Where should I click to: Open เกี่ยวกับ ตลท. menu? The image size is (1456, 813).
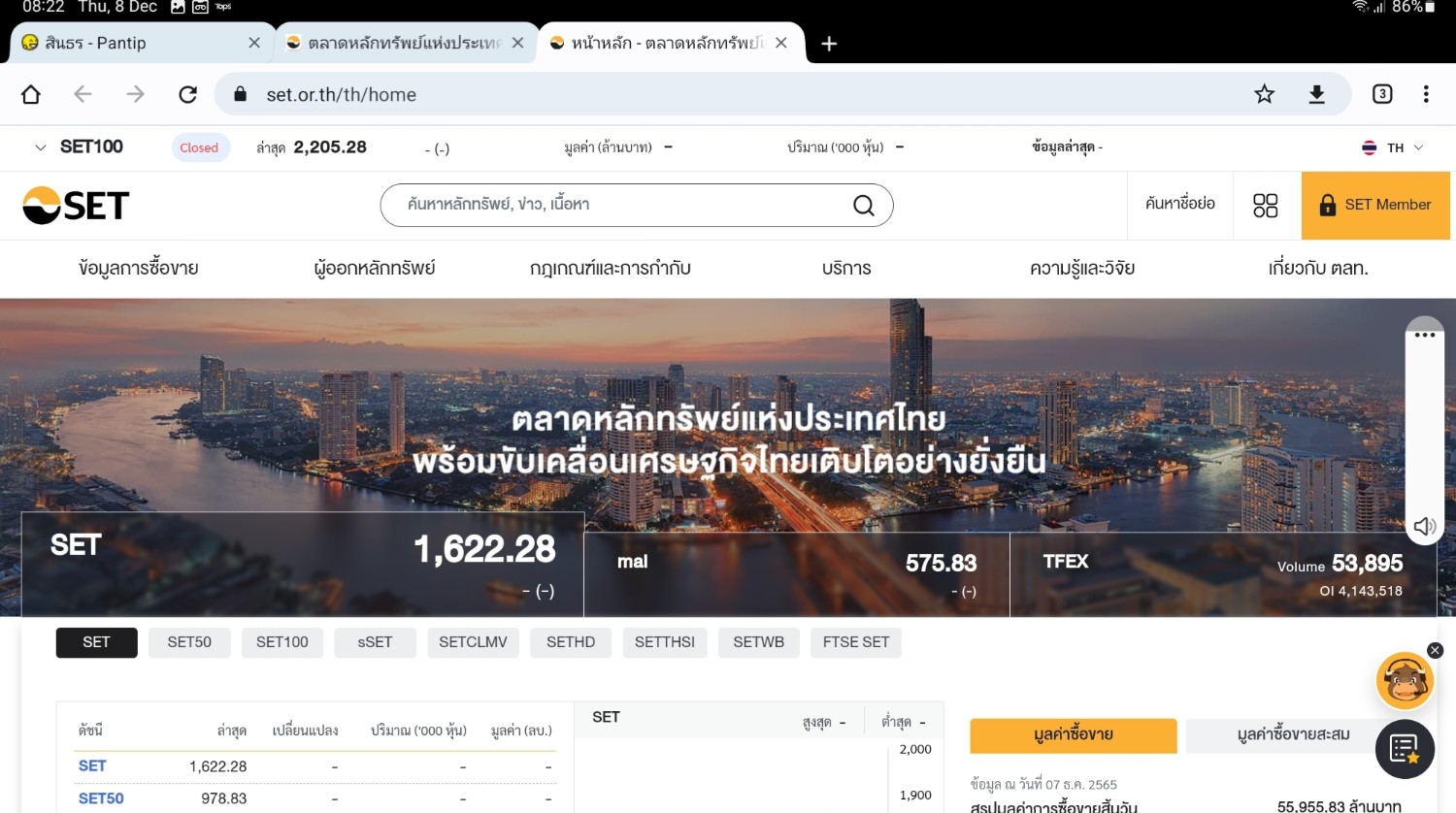pyautogui.click(x=1318, y=268)
